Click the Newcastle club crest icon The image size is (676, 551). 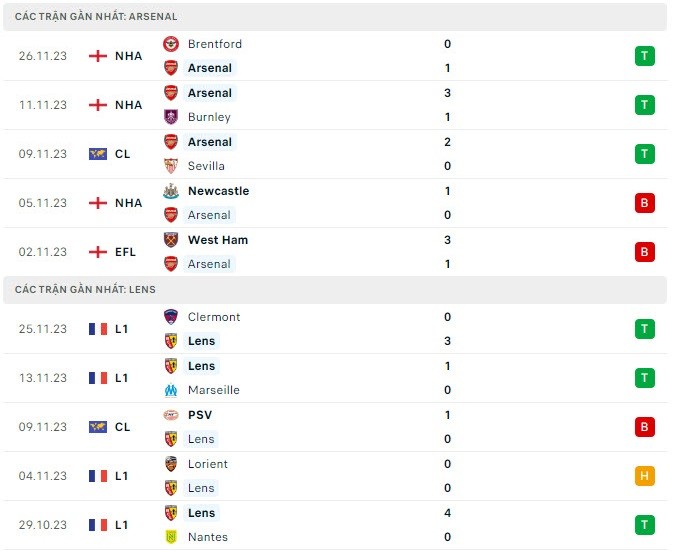[x=171, y=191]
